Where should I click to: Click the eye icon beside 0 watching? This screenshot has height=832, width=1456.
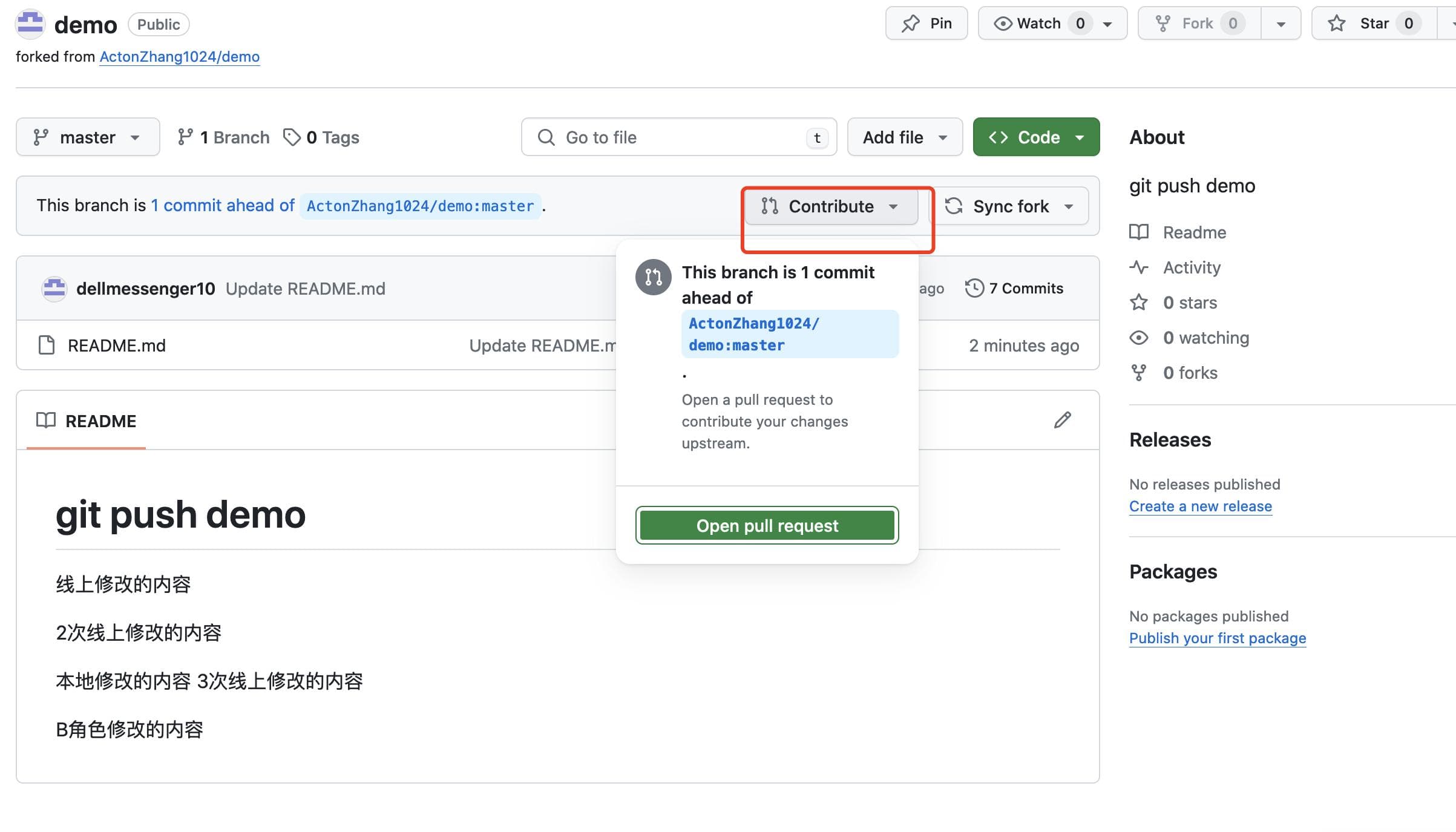coord(1139,338)
